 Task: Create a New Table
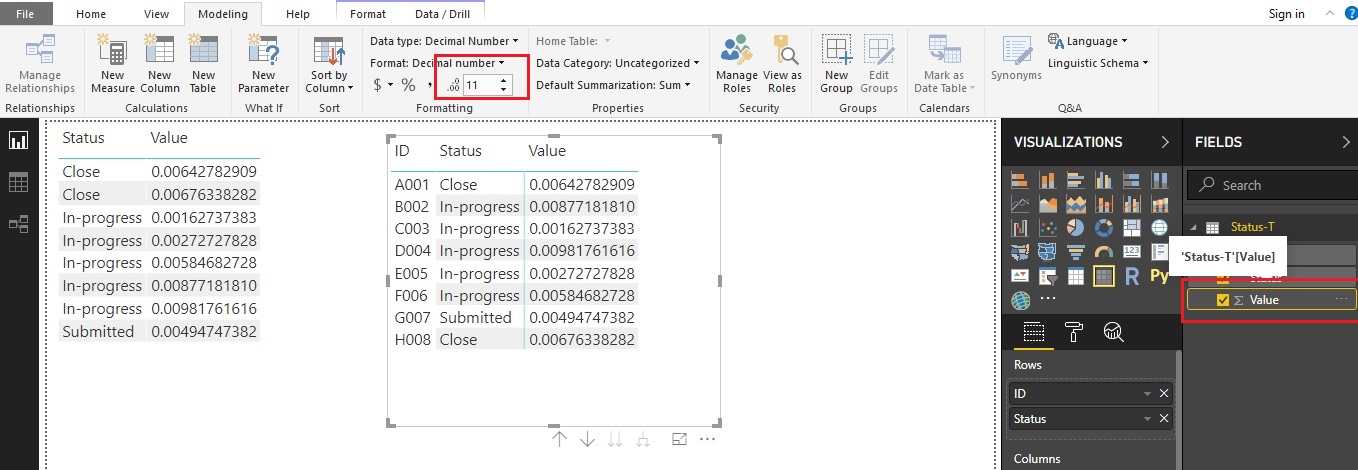click(x=203, y=63)
